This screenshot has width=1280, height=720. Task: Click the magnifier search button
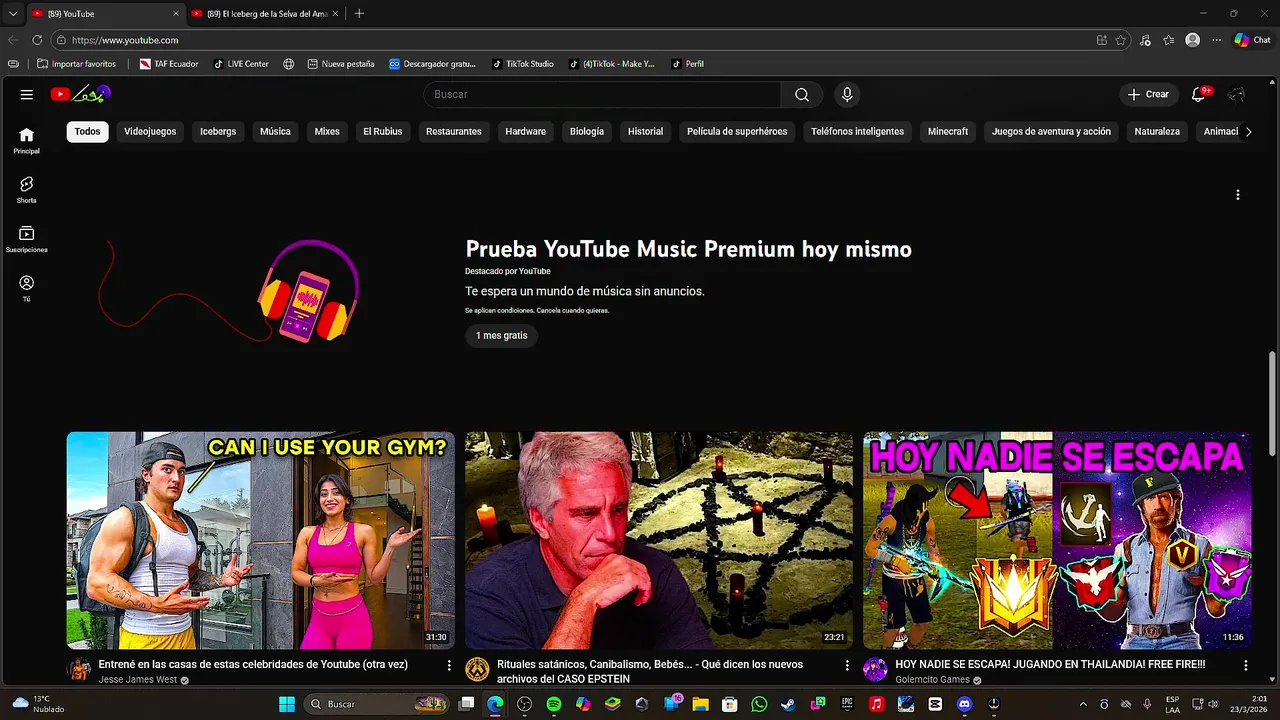tap(802, 94)
